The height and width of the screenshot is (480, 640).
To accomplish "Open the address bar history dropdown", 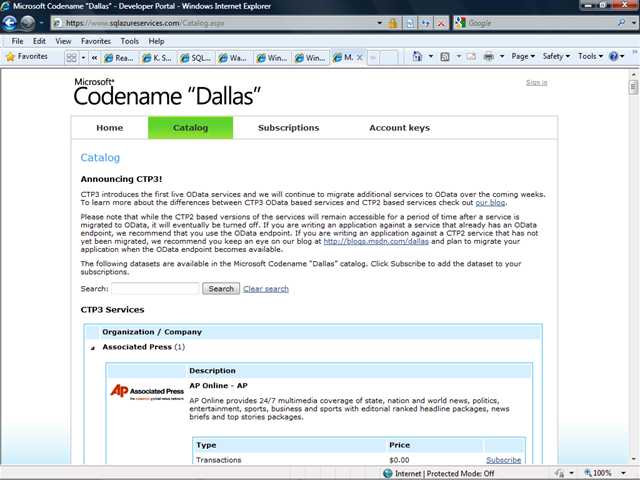I will click(380, 23).
